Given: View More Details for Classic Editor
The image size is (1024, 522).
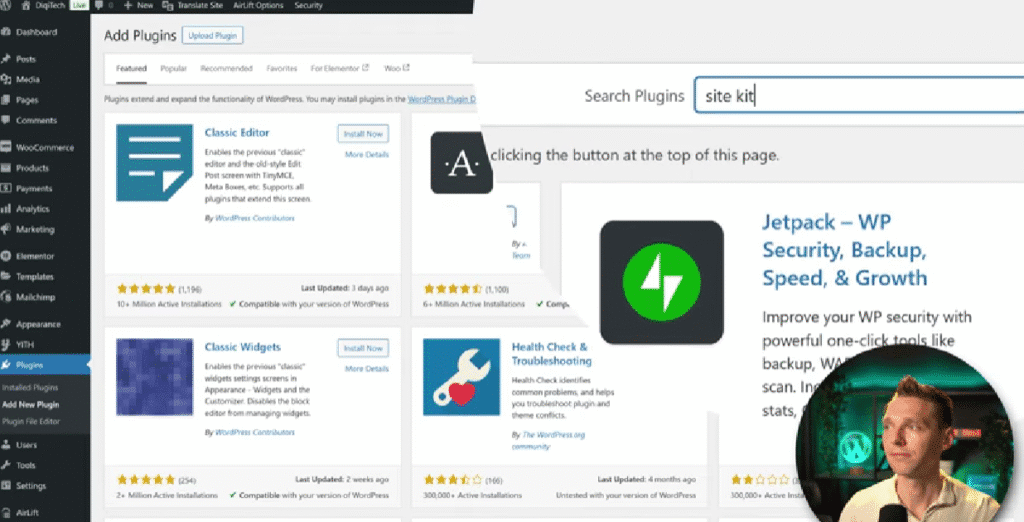Looking at the screenshot, I should 366,155.
